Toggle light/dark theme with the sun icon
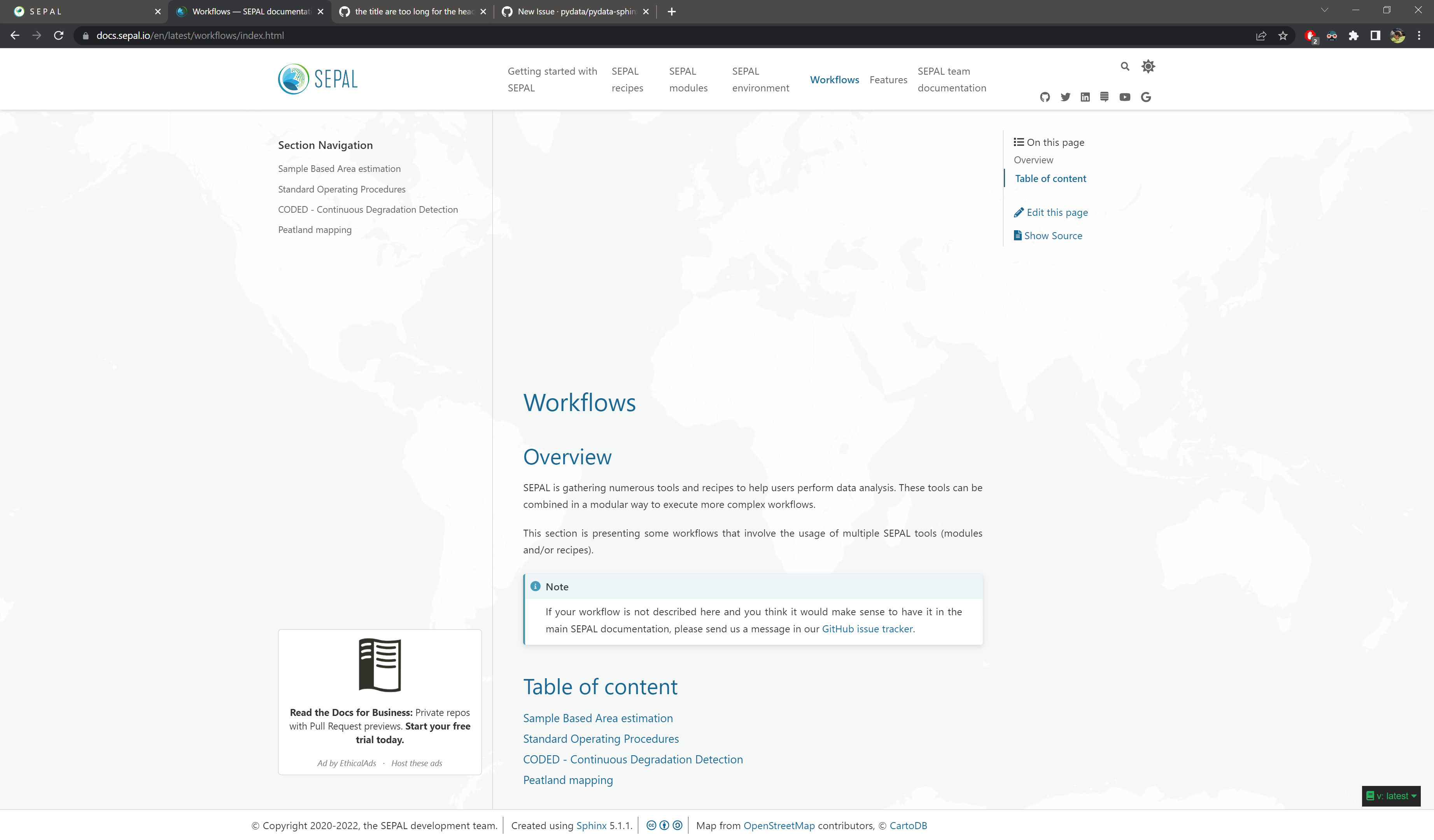This screenshot has width=1434, height=840. 1149,66
